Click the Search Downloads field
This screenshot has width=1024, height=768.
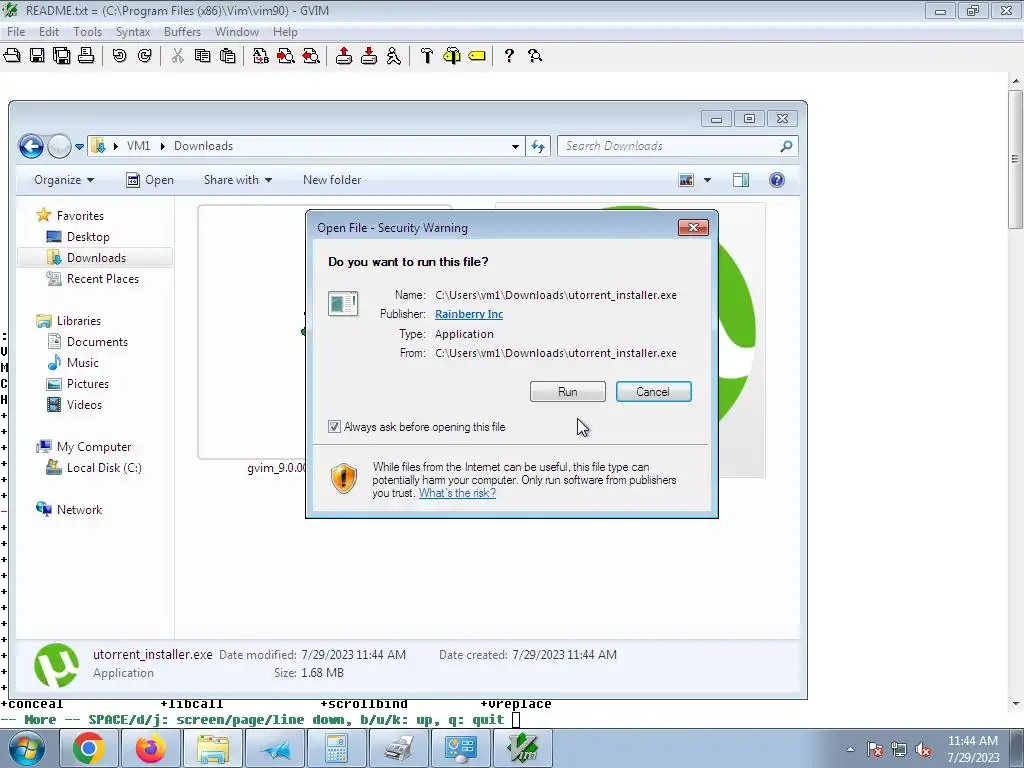(x=677, y=146)
